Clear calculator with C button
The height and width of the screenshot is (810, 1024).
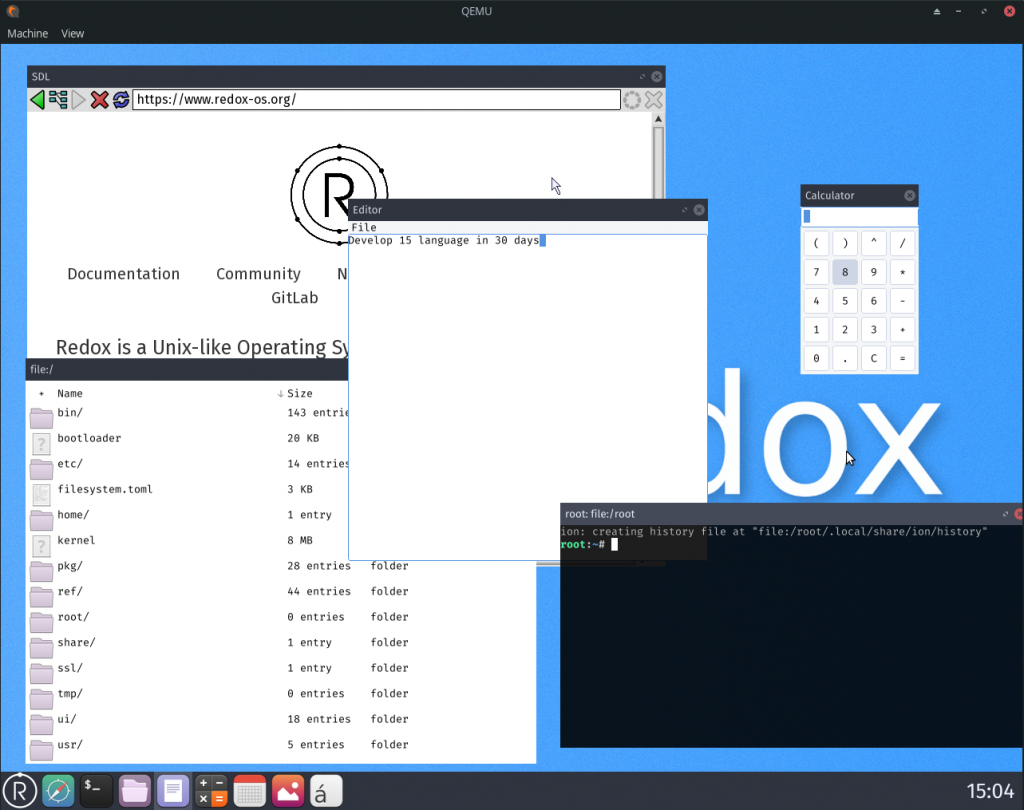(x=874, y=358)
